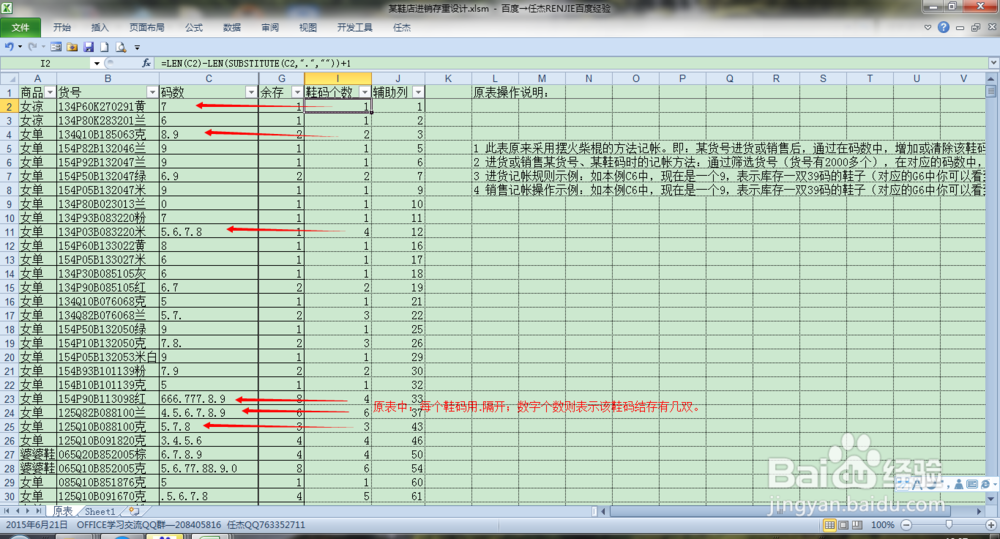
Task: Open the 插入 Insert ribbon tab
Action: coord(100,27)
